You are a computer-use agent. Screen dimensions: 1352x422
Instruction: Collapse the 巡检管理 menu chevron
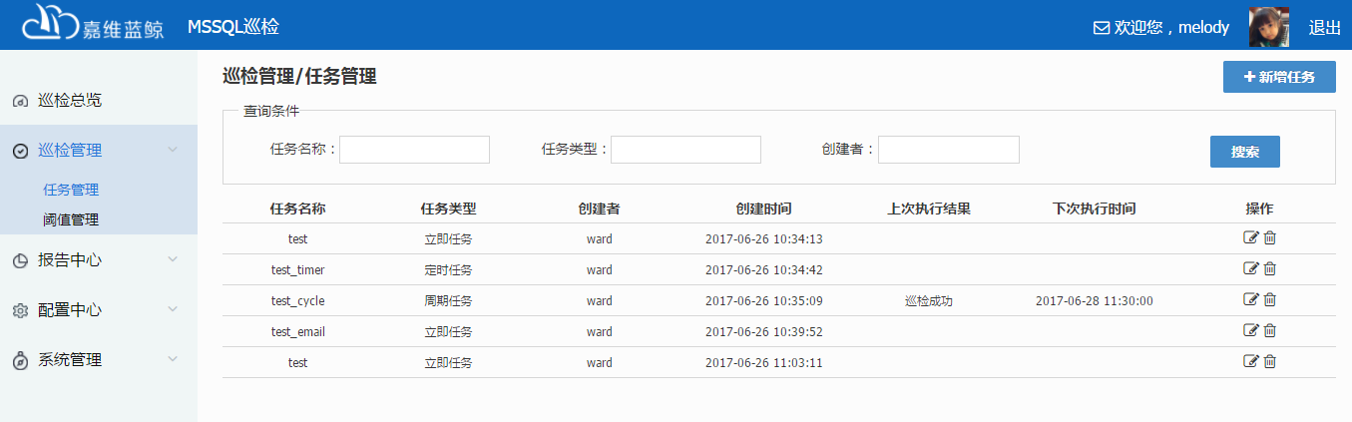(173, 150)
